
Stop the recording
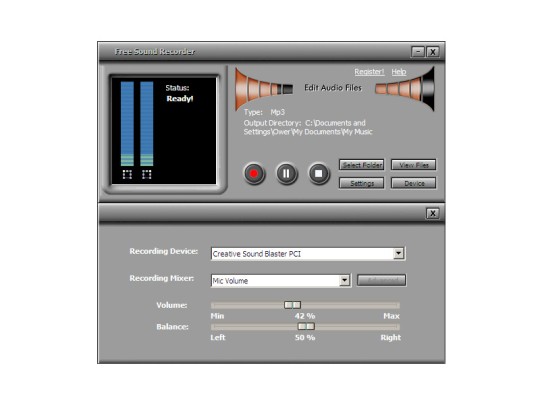pos(319,173)
